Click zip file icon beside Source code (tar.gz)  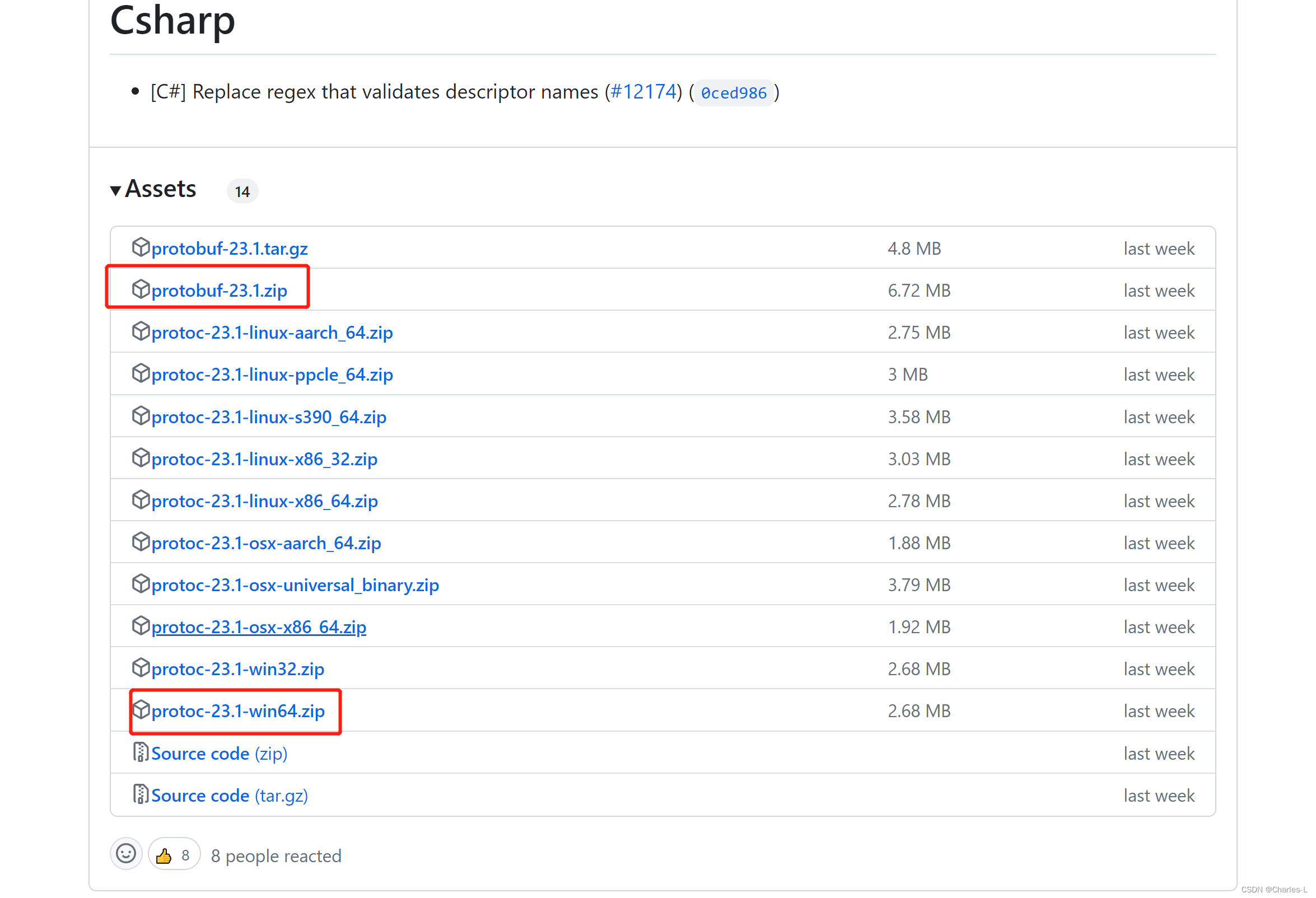pyautogui.click(x=141, y=794)
